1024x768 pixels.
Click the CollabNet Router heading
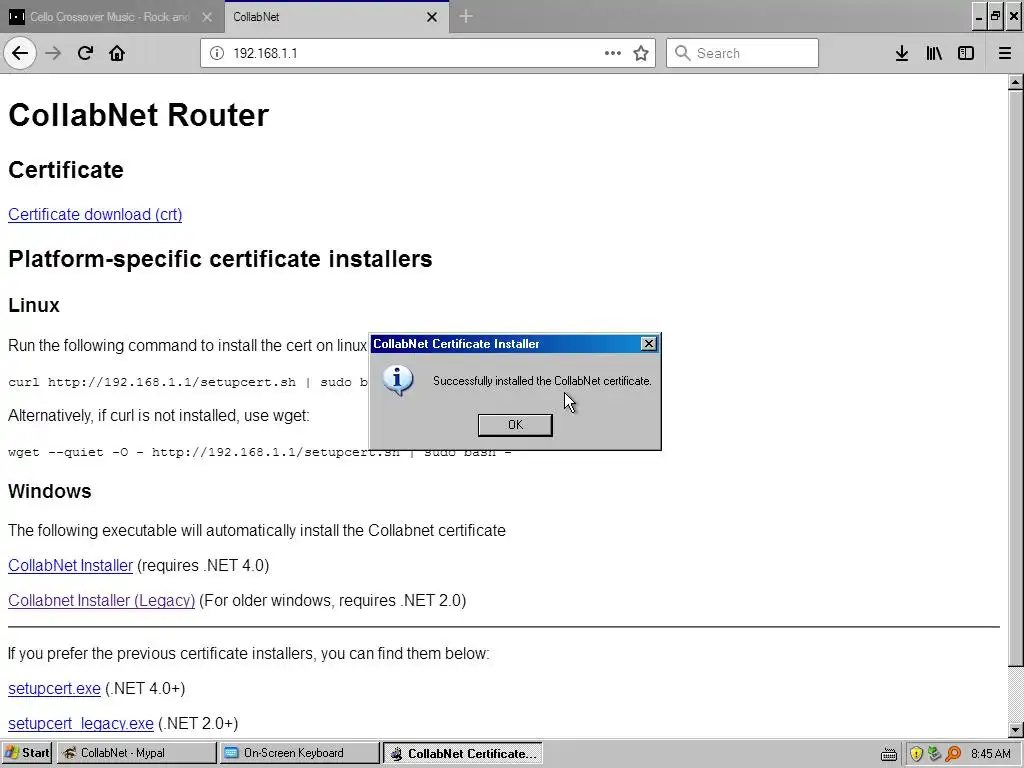(138, 115)
